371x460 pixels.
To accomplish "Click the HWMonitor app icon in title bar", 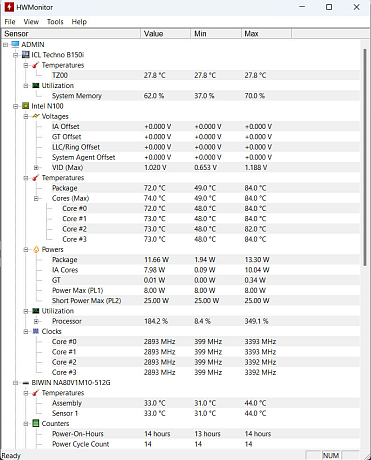I will (9, 7).
